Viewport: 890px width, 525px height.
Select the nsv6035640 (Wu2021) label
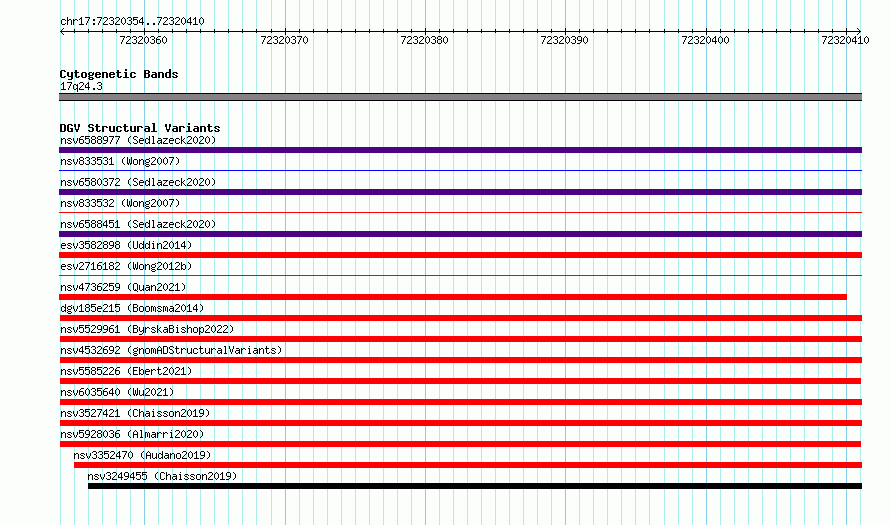coord(117,392)
